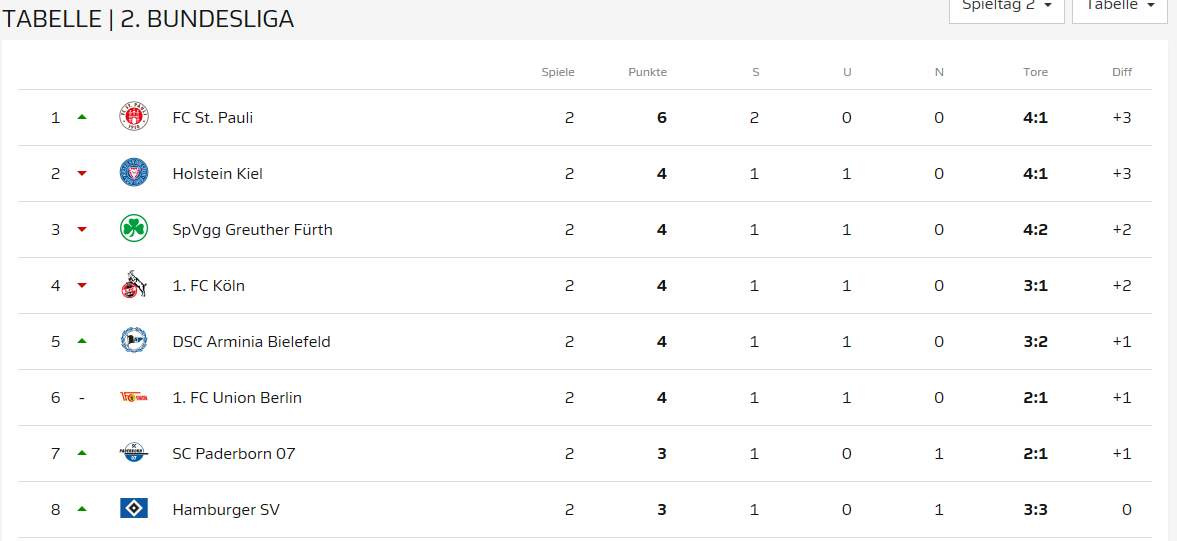Click the Greuther Fürth cloverleaf logo
1177x541 pixels.
tap(133, 229)
